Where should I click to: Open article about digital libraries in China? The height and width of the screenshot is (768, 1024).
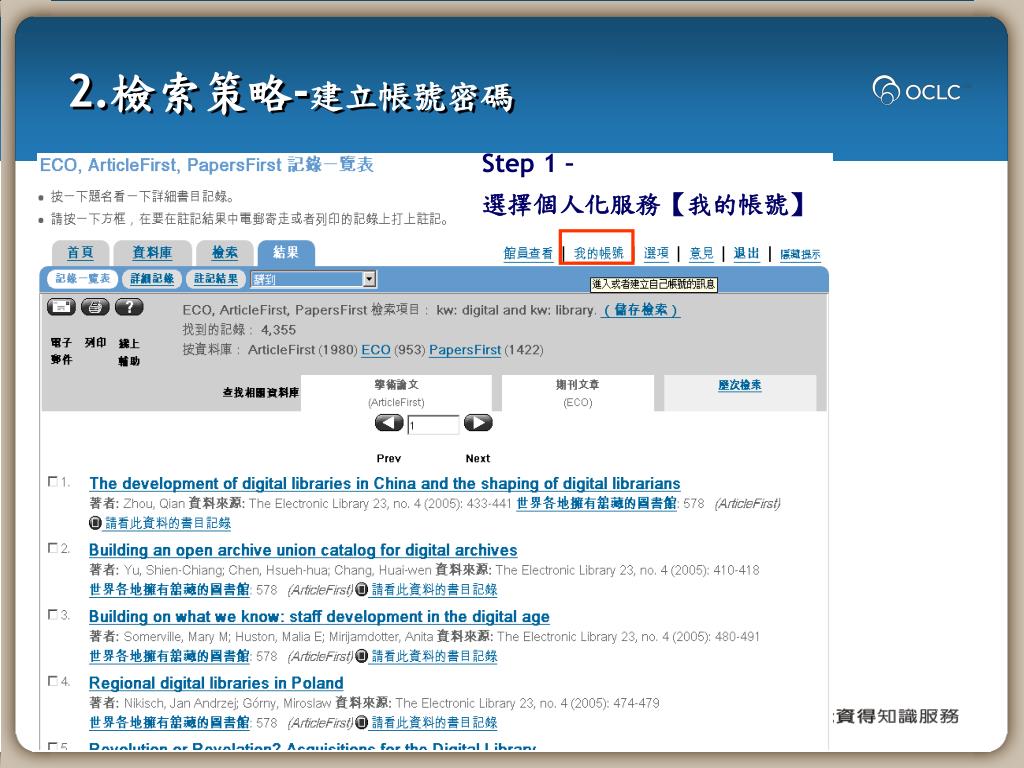tap(385, 484)
